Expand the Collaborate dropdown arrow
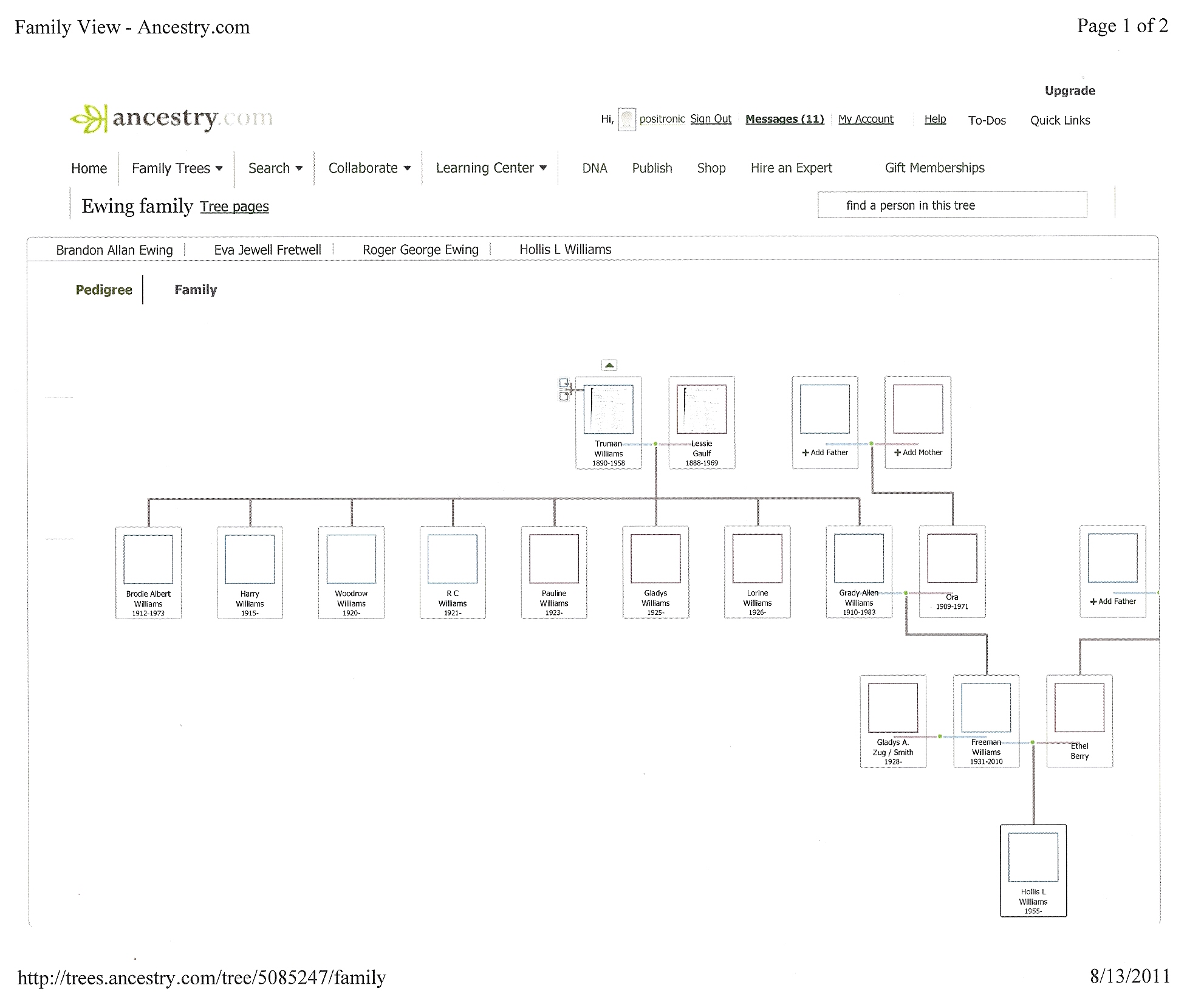 tap(407, 168)
